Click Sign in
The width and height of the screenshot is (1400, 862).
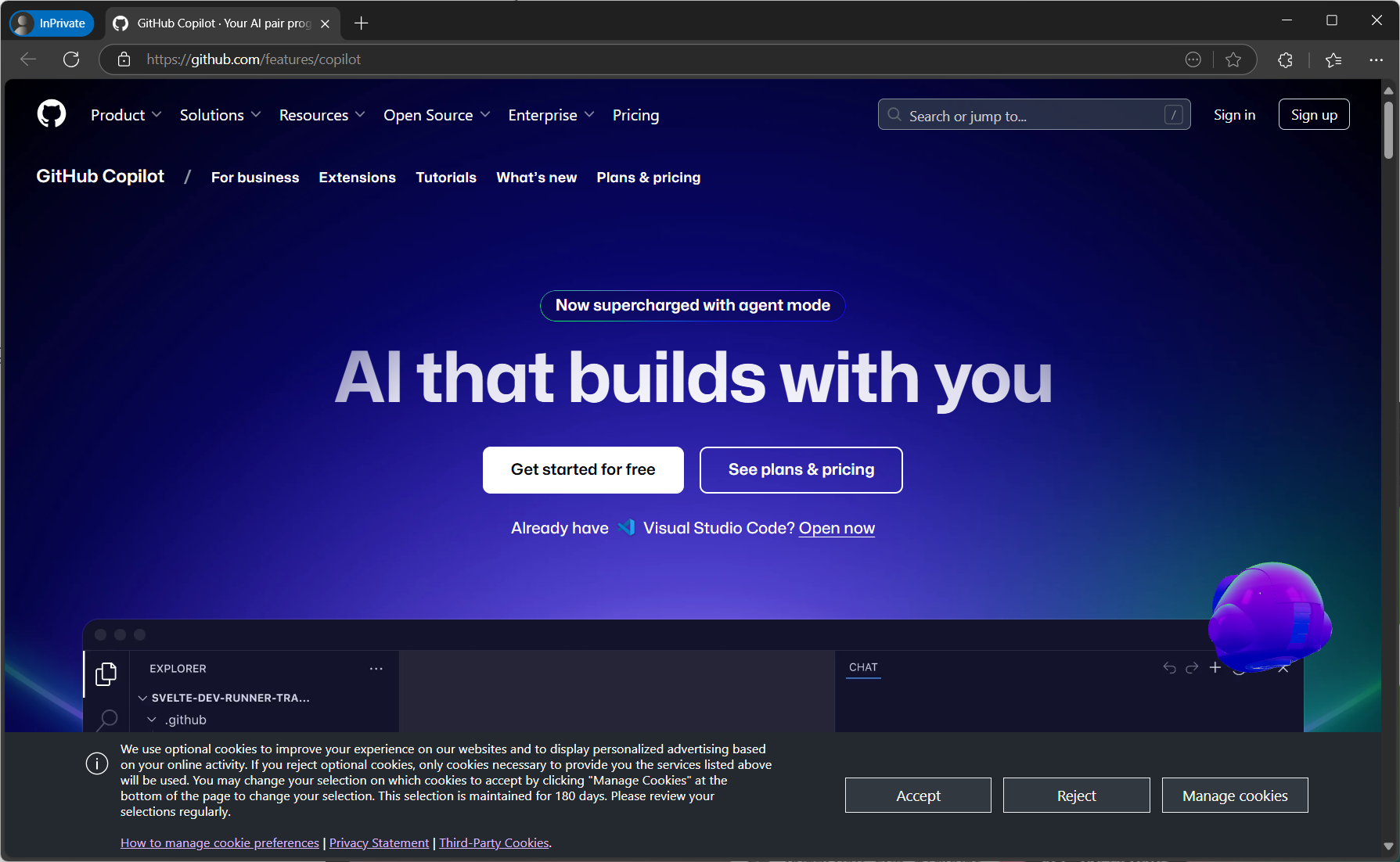click(x=1234, y=115)
